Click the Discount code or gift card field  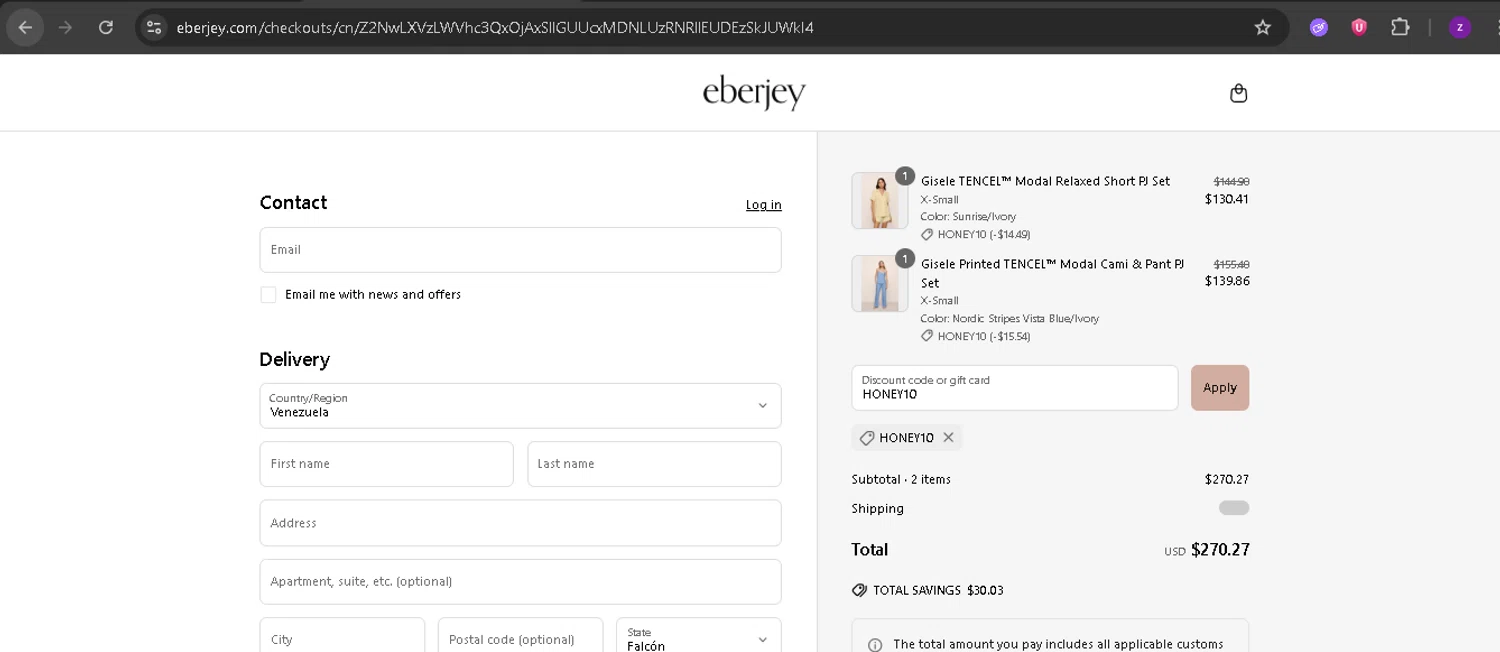click(1014, 388)
